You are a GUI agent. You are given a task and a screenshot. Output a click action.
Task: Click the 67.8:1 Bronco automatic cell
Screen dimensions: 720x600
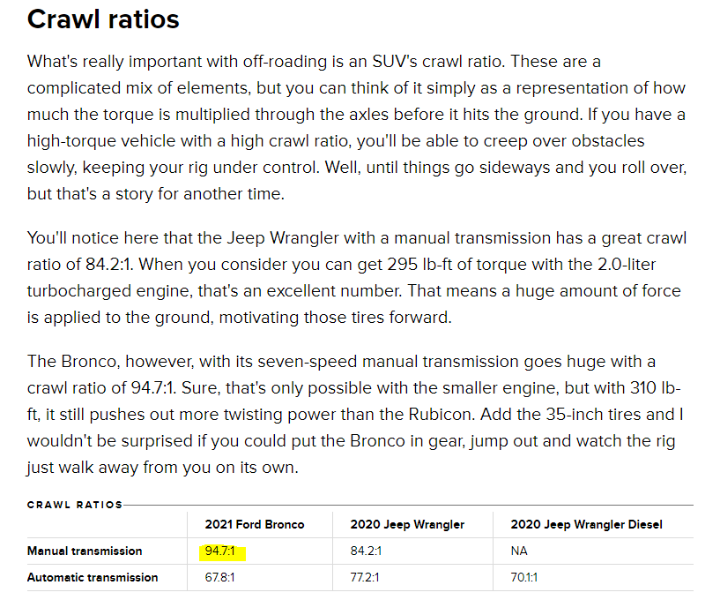point(222,577)
